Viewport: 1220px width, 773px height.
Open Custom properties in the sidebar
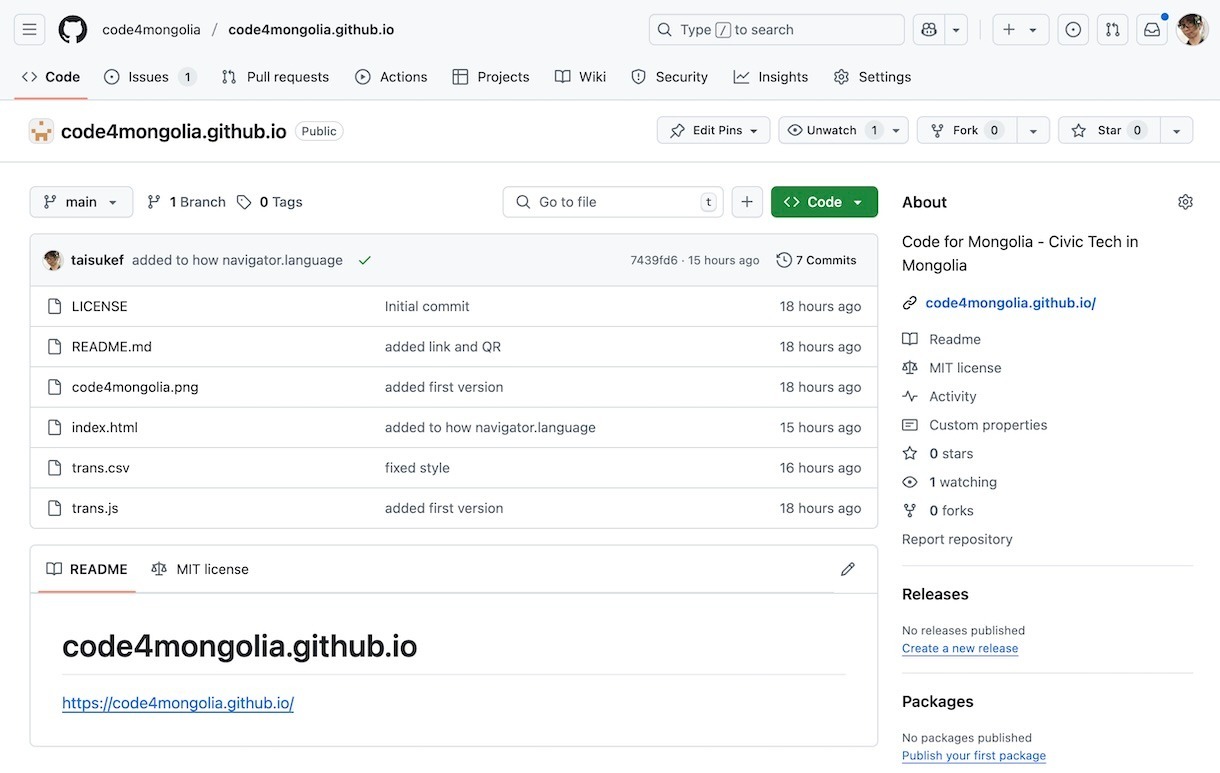[988, 425]
